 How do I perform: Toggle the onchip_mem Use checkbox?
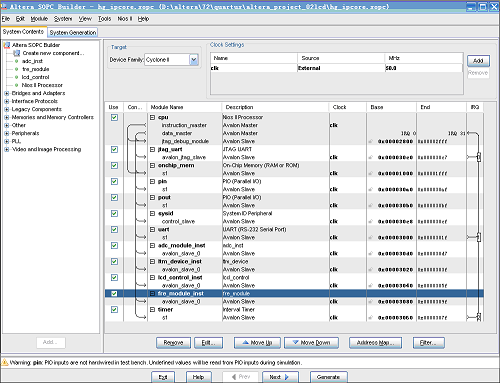pyautogui.click(x=114, y=165)
